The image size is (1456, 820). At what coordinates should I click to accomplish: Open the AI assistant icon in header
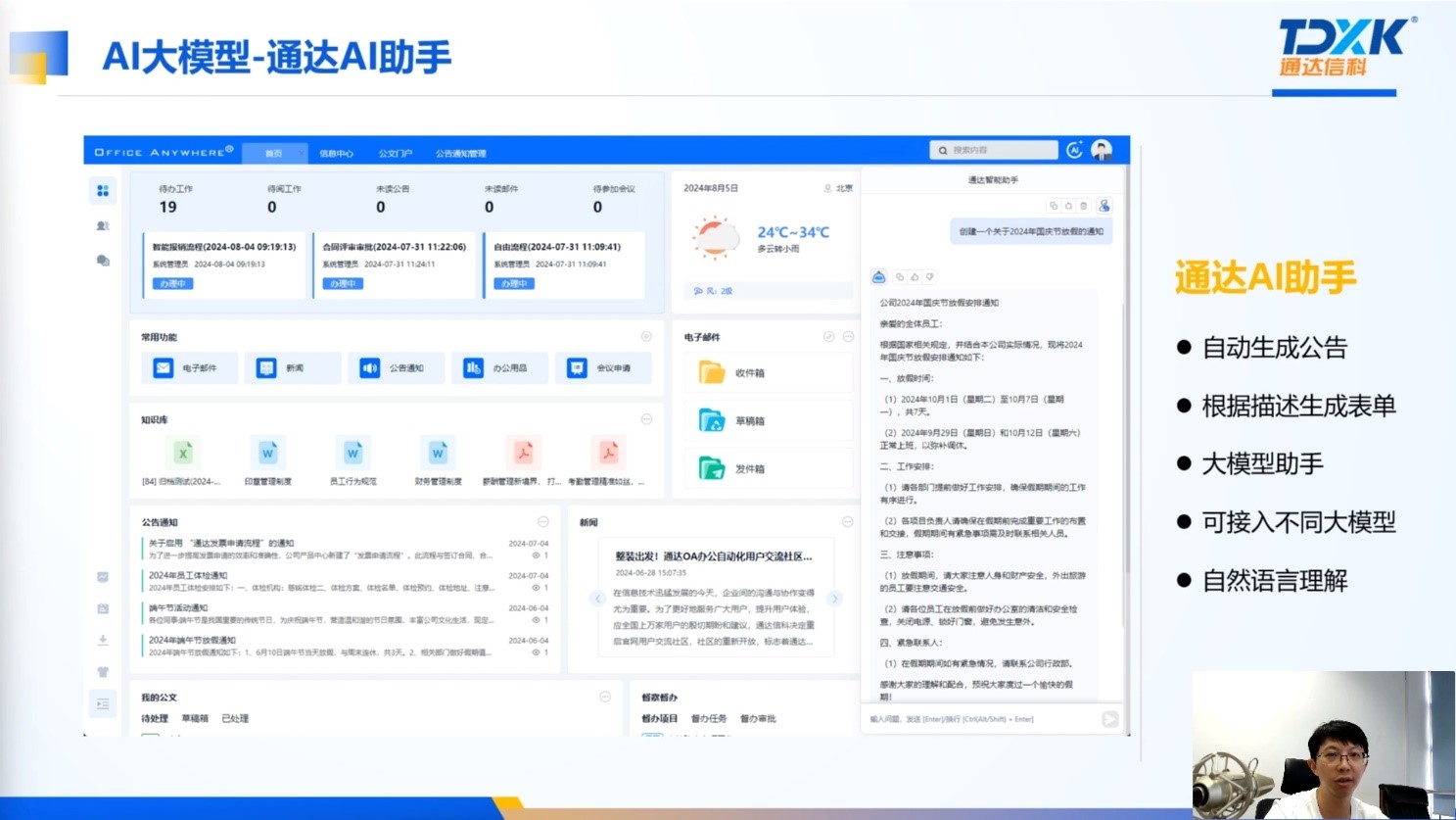(1074, 150)
